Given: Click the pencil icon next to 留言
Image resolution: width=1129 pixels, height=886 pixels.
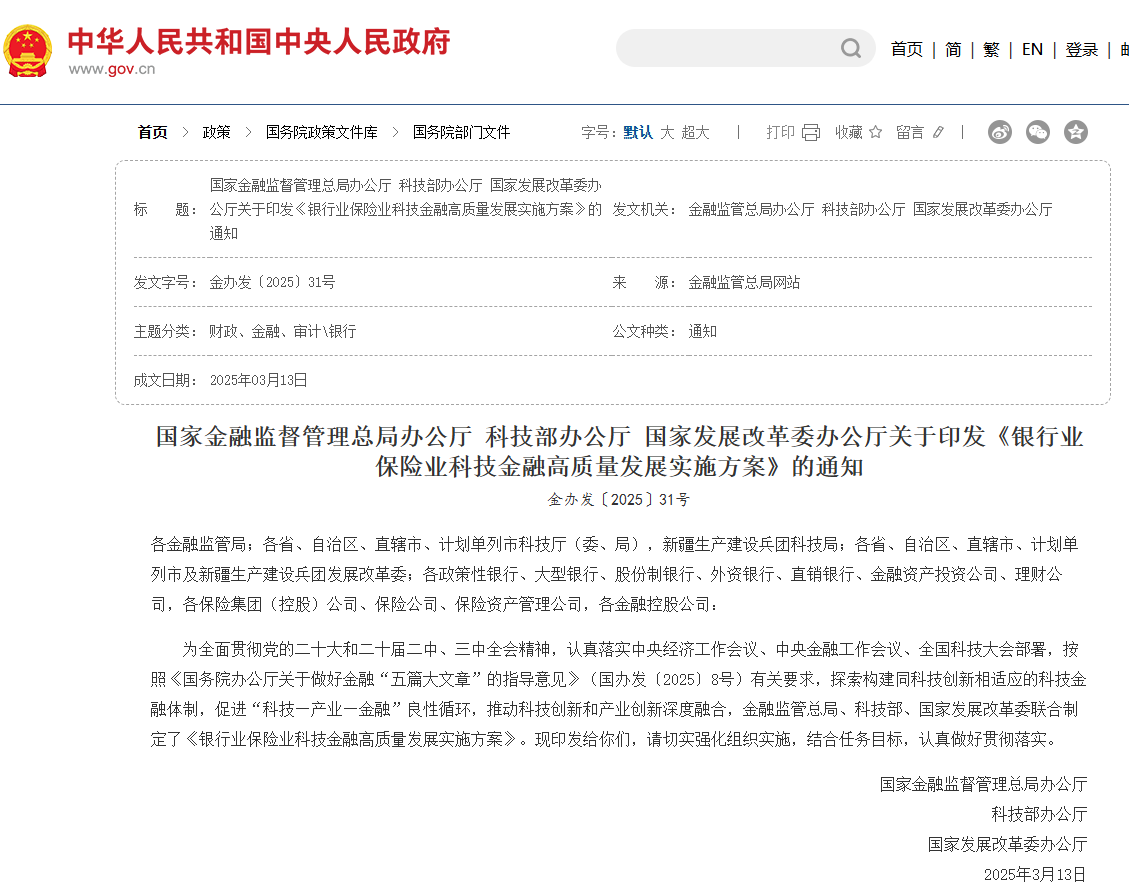Looking at the screenshot, I should pyautogui.click(x=937, y=131).
